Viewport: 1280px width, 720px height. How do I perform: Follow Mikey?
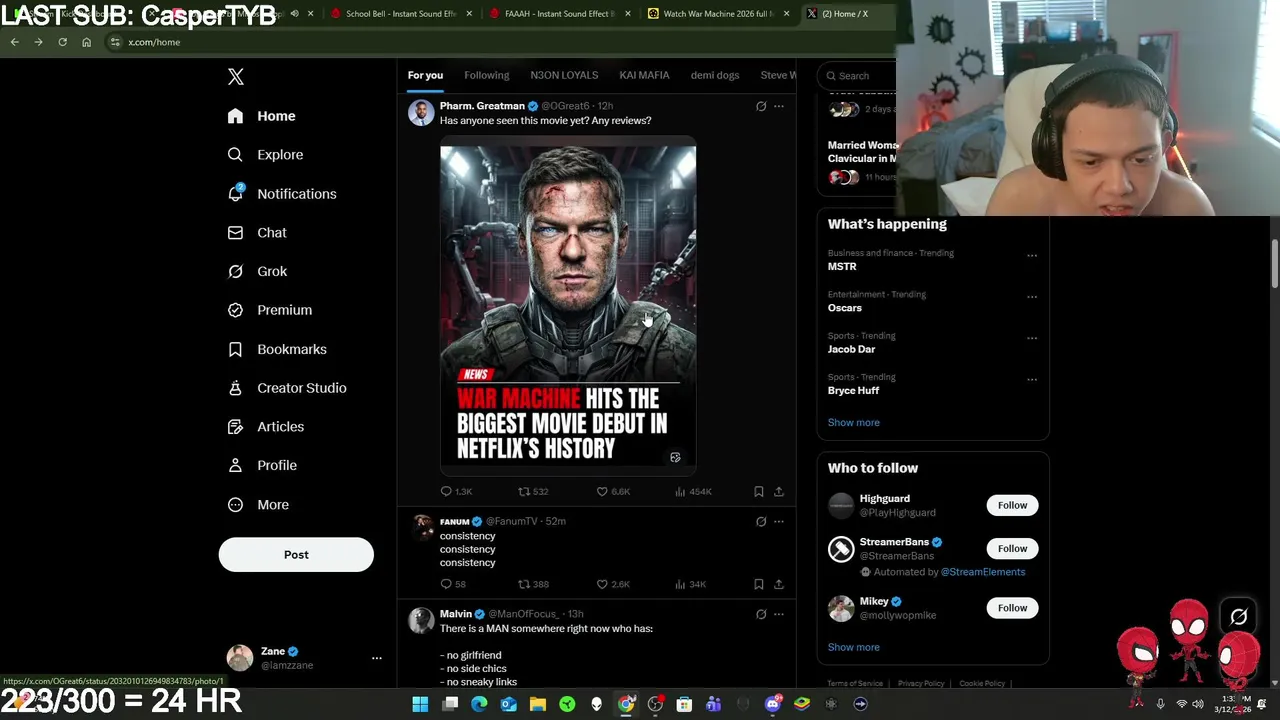pyautogui.click(x=1012, y=608)
